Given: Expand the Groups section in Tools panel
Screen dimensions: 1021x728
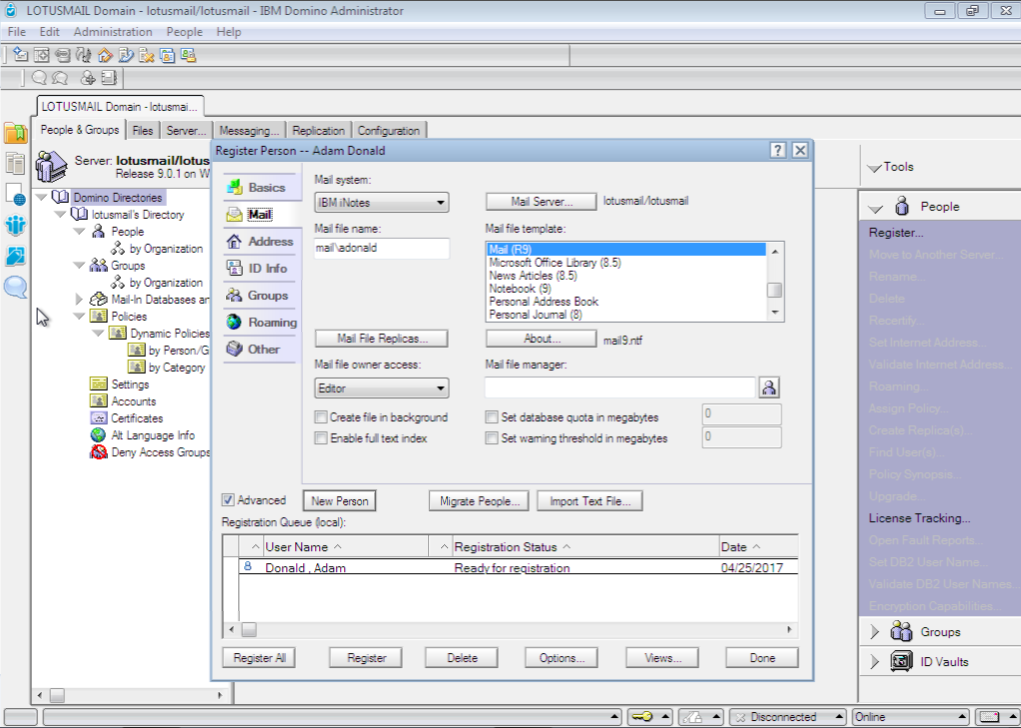Looking at the screenshot, I should point(874,632).
